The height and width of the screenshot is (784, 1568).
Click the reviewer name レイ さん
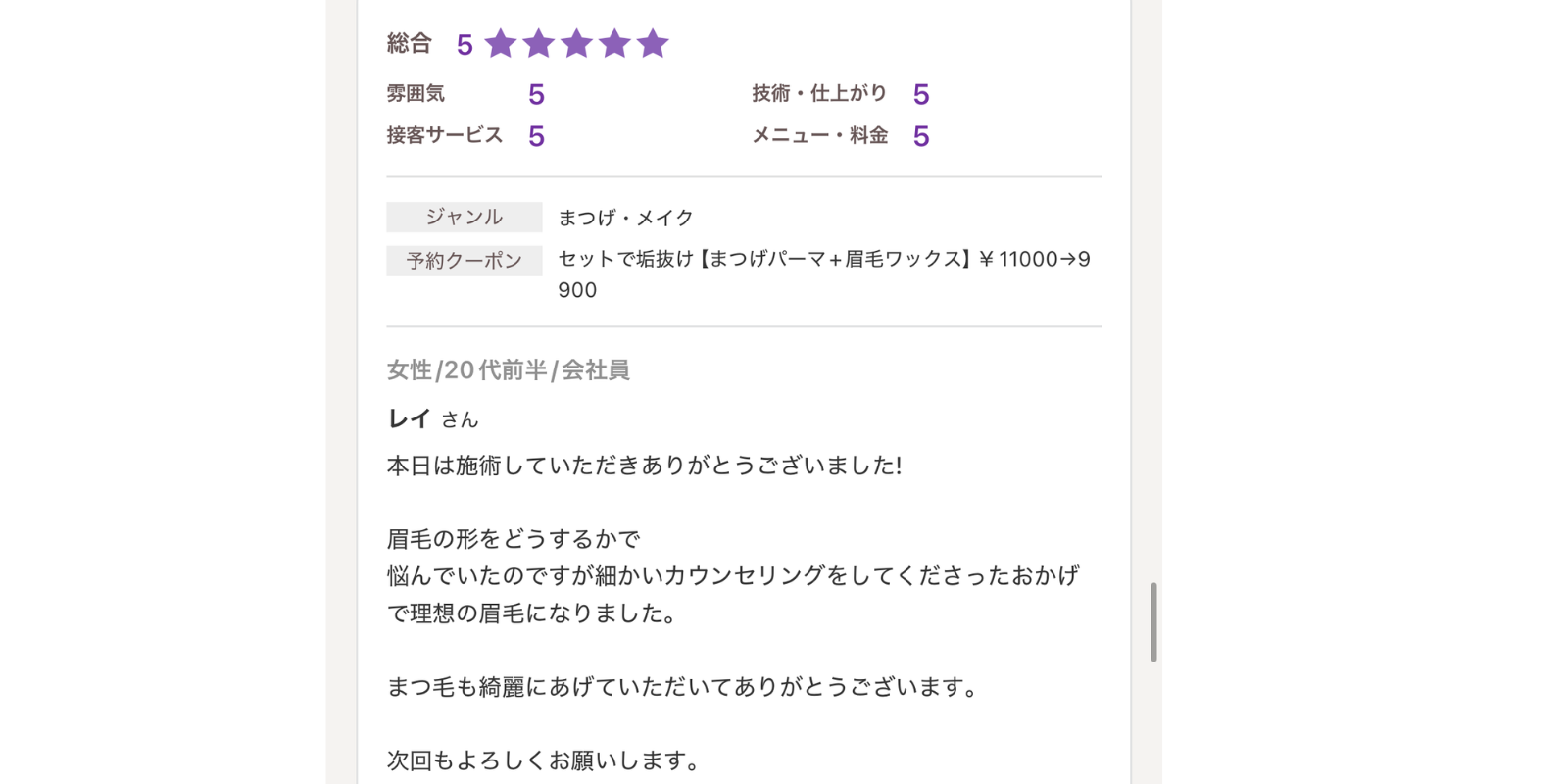(433, 418)
